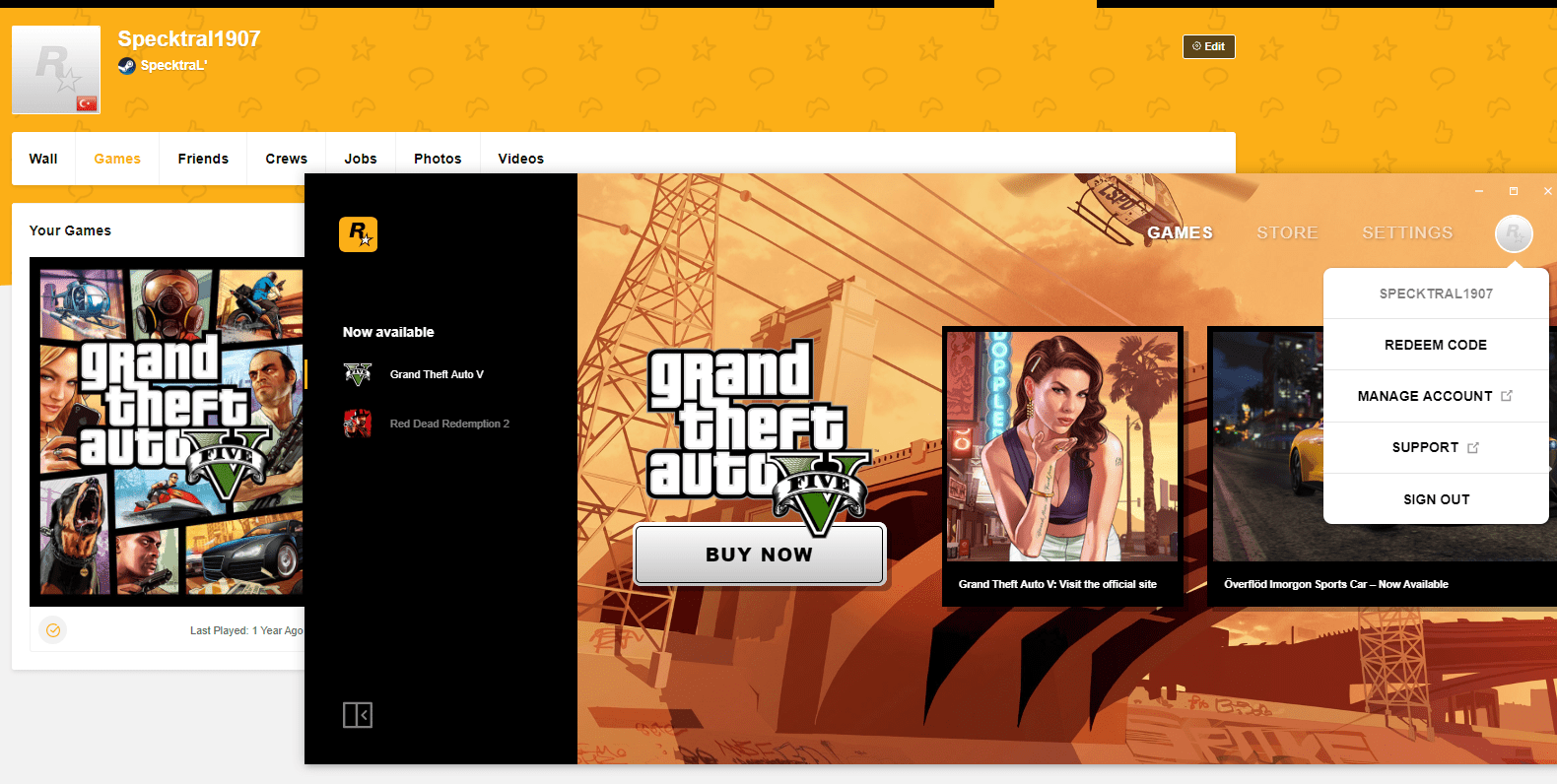The image size is (1557, 784).
Task: Switch to the GAMES tab in launcher
Action: 1180,232
